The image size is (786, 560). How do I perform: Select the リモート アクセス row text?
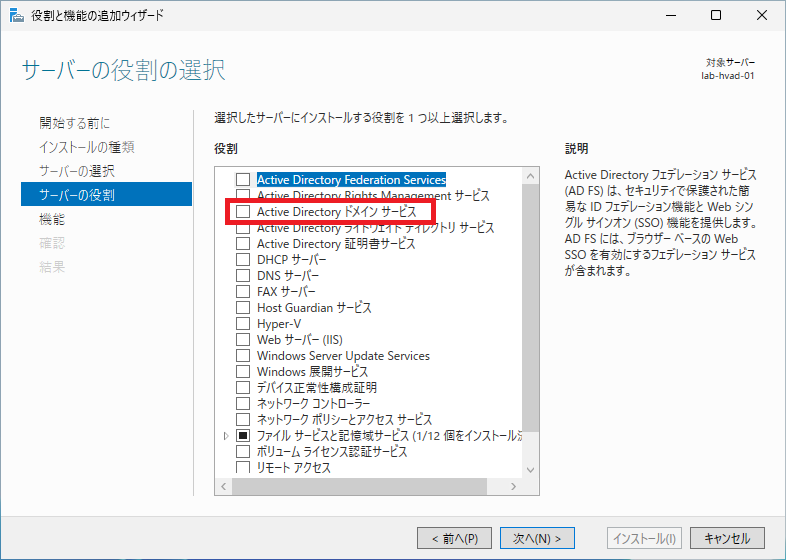click(x=294, y=468)
